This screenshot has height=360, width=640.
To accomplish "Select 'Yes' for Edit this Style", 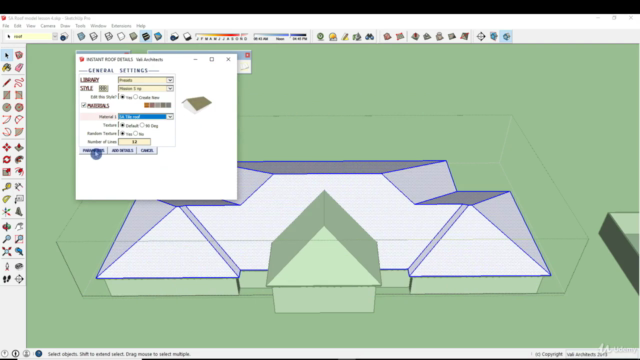I will point(122,97).
